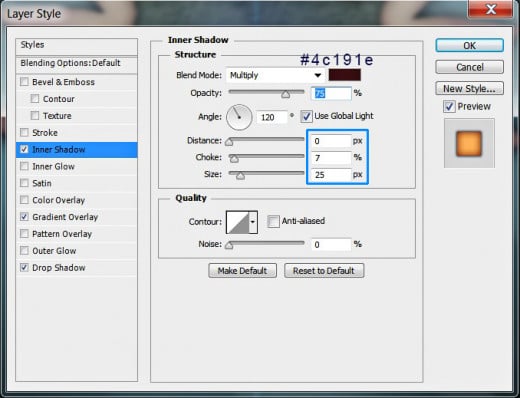This screenshot has width=520, height=398.
Task: Click the Reset to Default button
Action: click(324, 271)
